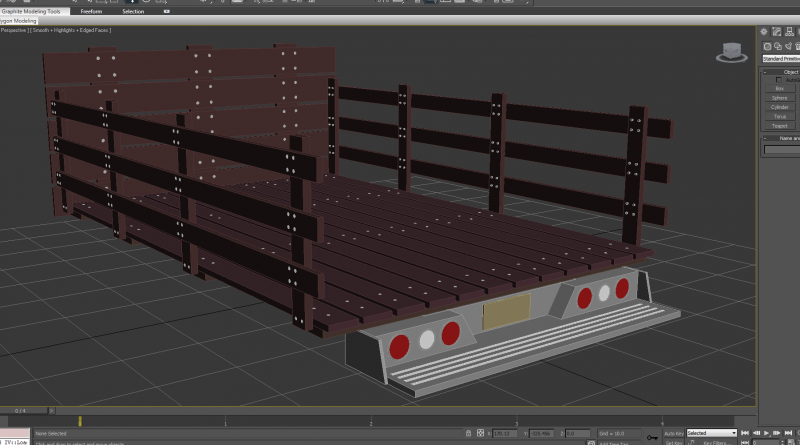The image size is (800, 445).
Task: Open the Selected key filter dropdown
Action: (x=712, y=433)
